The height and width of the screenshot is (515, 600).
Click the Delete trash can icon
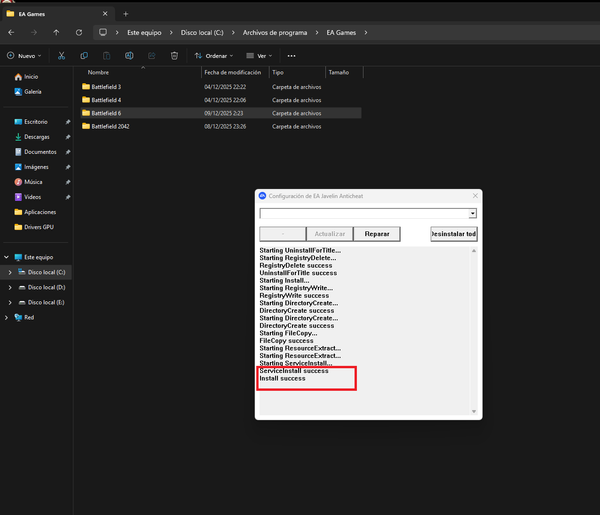point(174,56)
